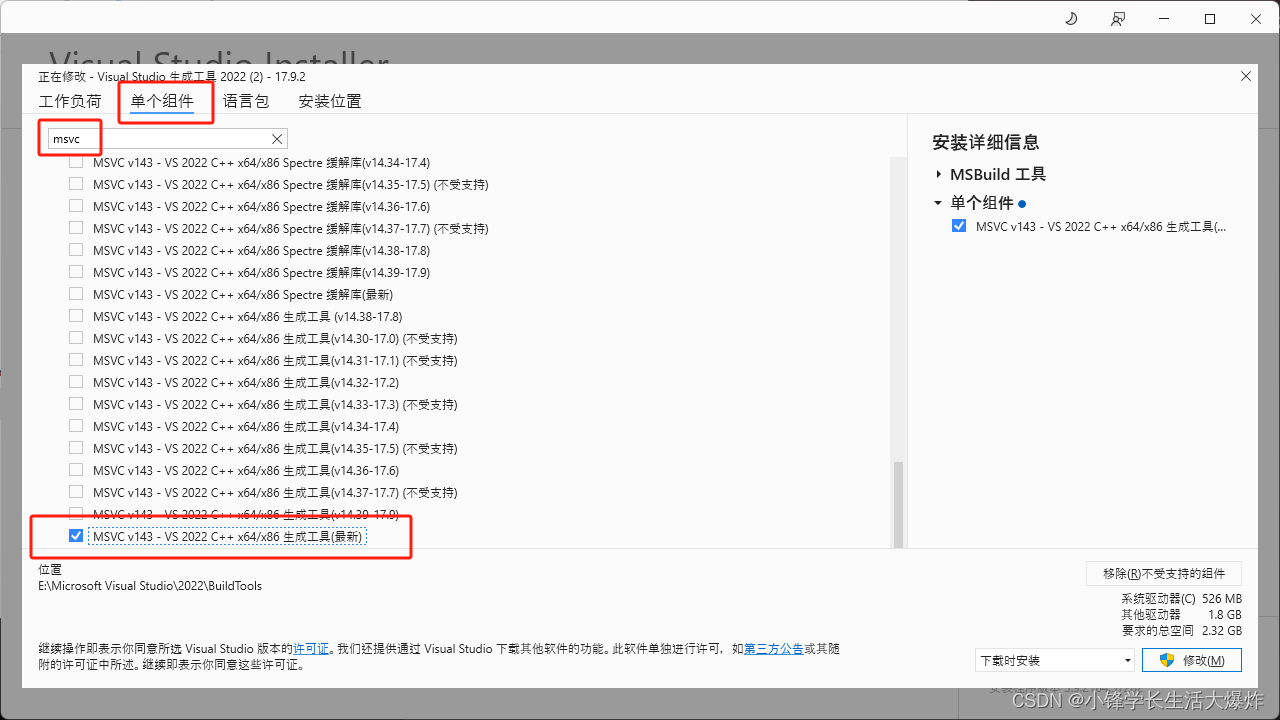
Task: Click the 修改(M) button
Action: (x=1192, y=660)
